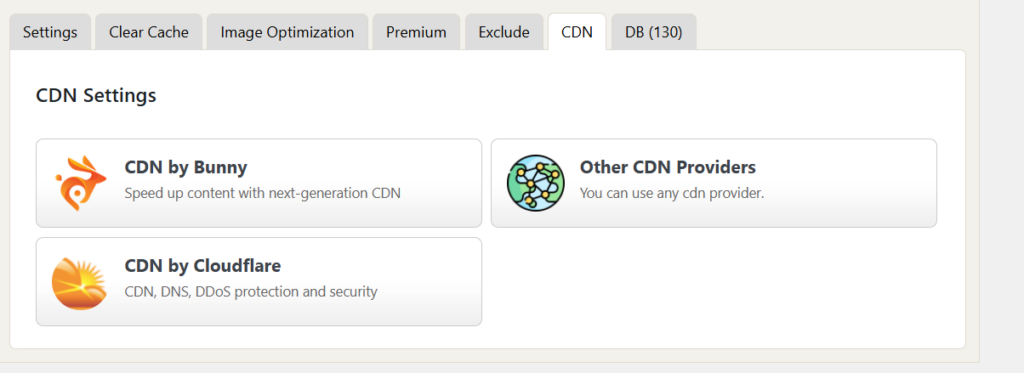Click the Cloudflare sun logo icon

pyautogui.click(x=79, y=283)
